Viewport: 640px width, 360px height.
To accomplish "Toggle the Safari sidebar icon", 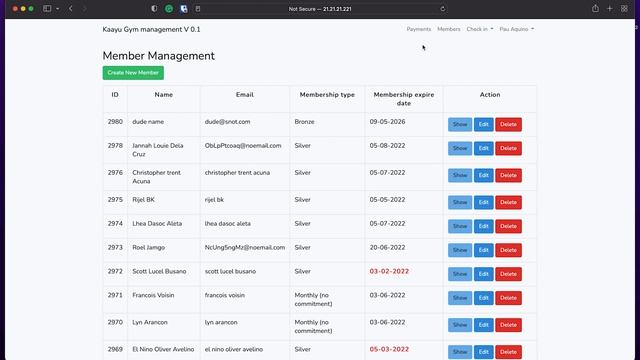I will point(47,9).
